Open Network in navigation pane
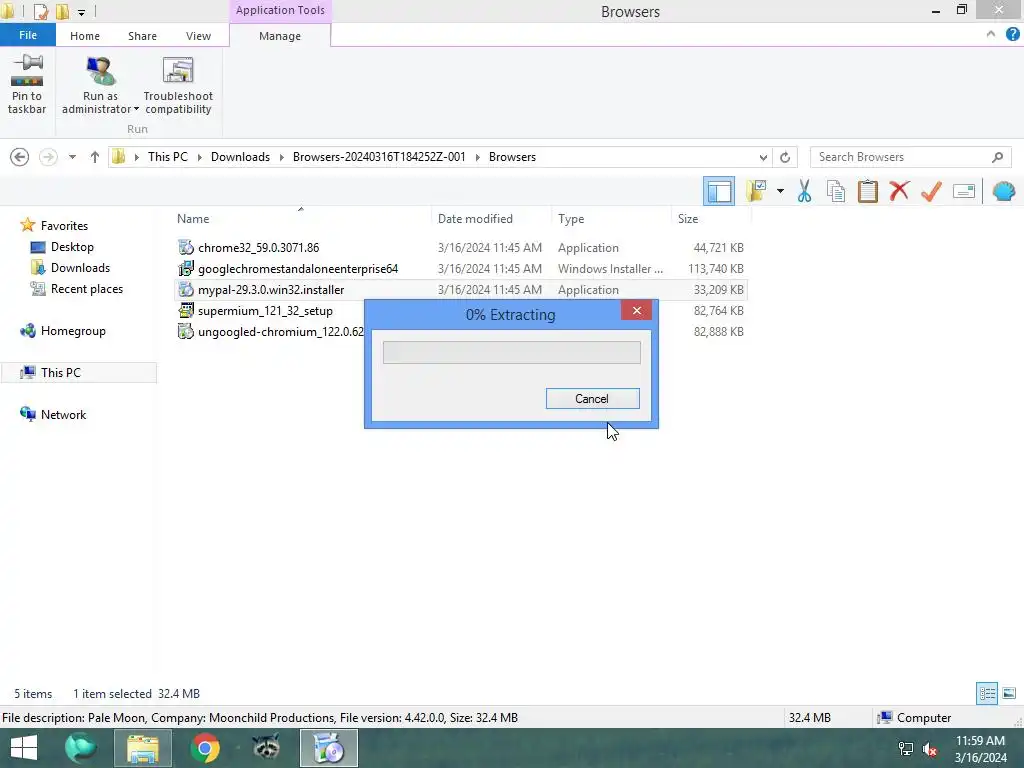 pyautogui.click(x=63, y=414)
